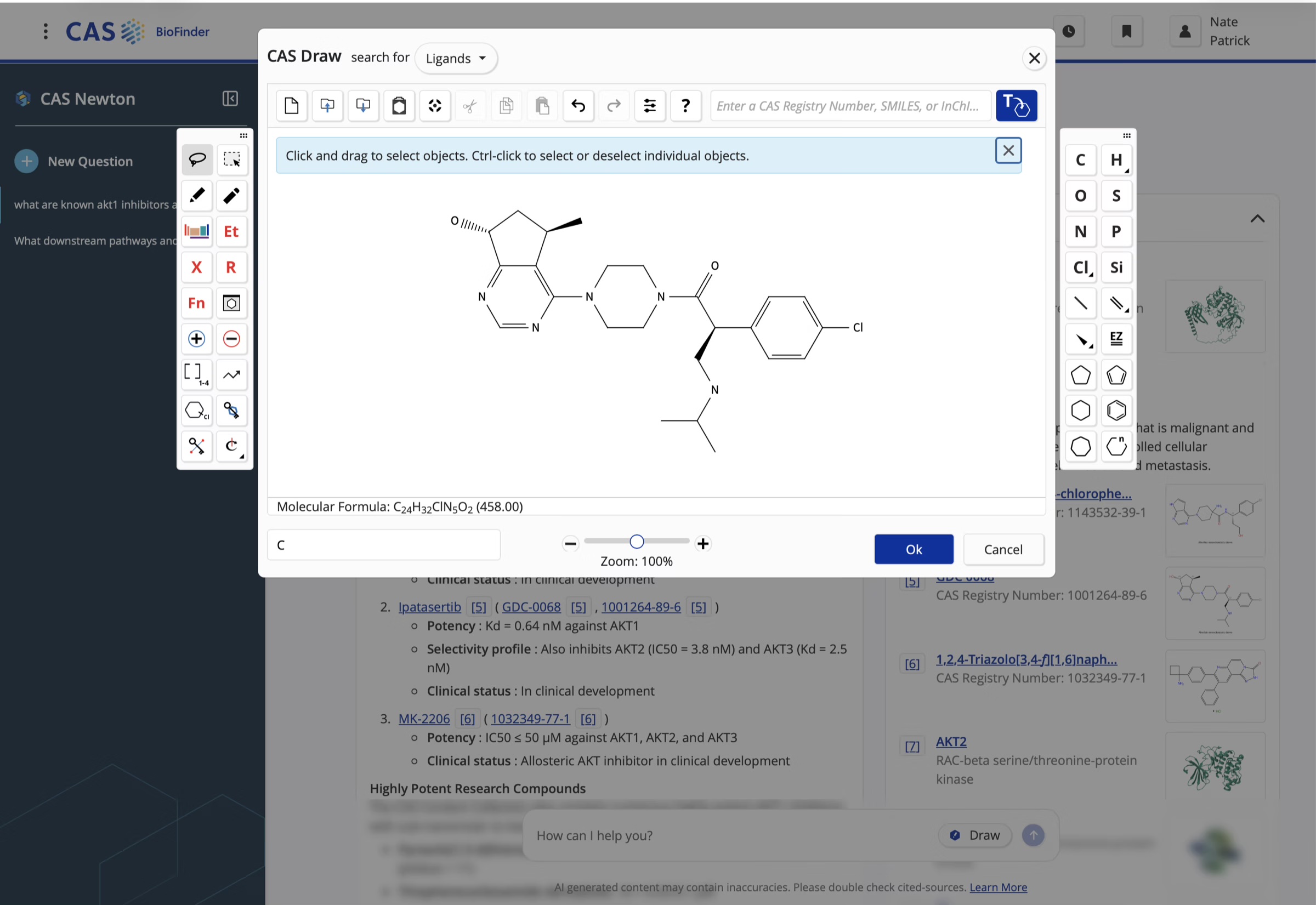
Task: Open the Learn More link
Action: (998, 887)
